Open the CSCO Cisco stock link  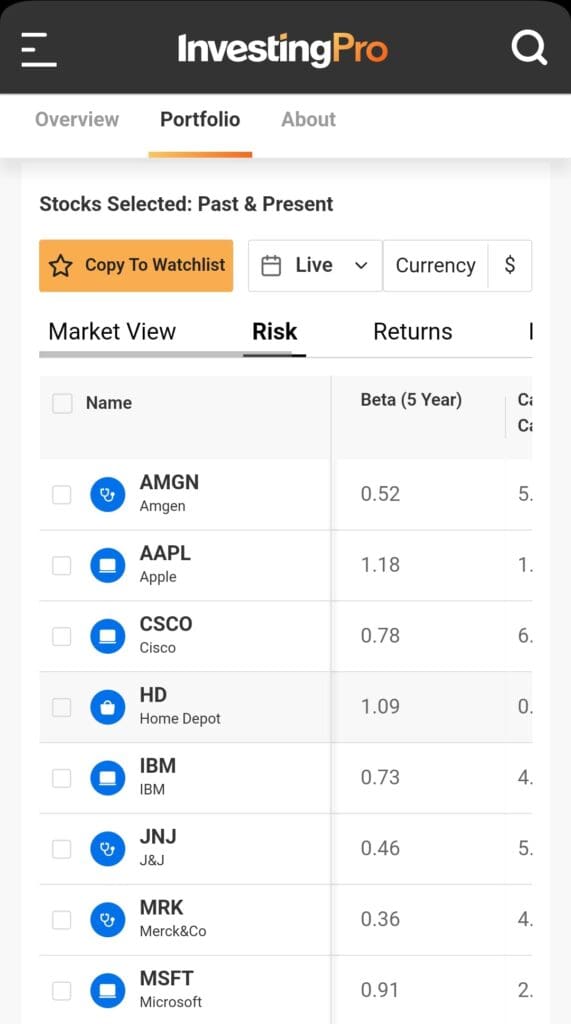tap(166, 635)
